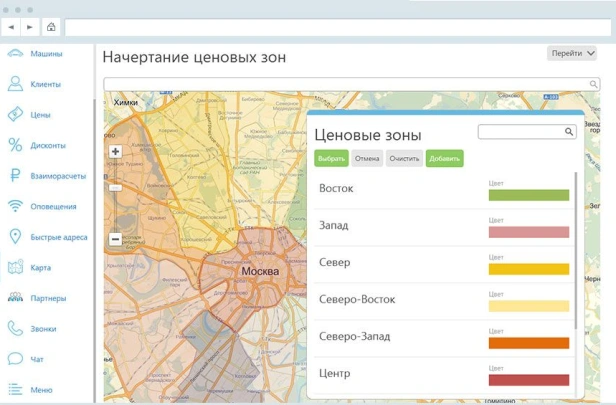Image resolution: width=616 pixels, height=405 pixels.
Task: Click the green color swatch for Восток
Action: 528,195
